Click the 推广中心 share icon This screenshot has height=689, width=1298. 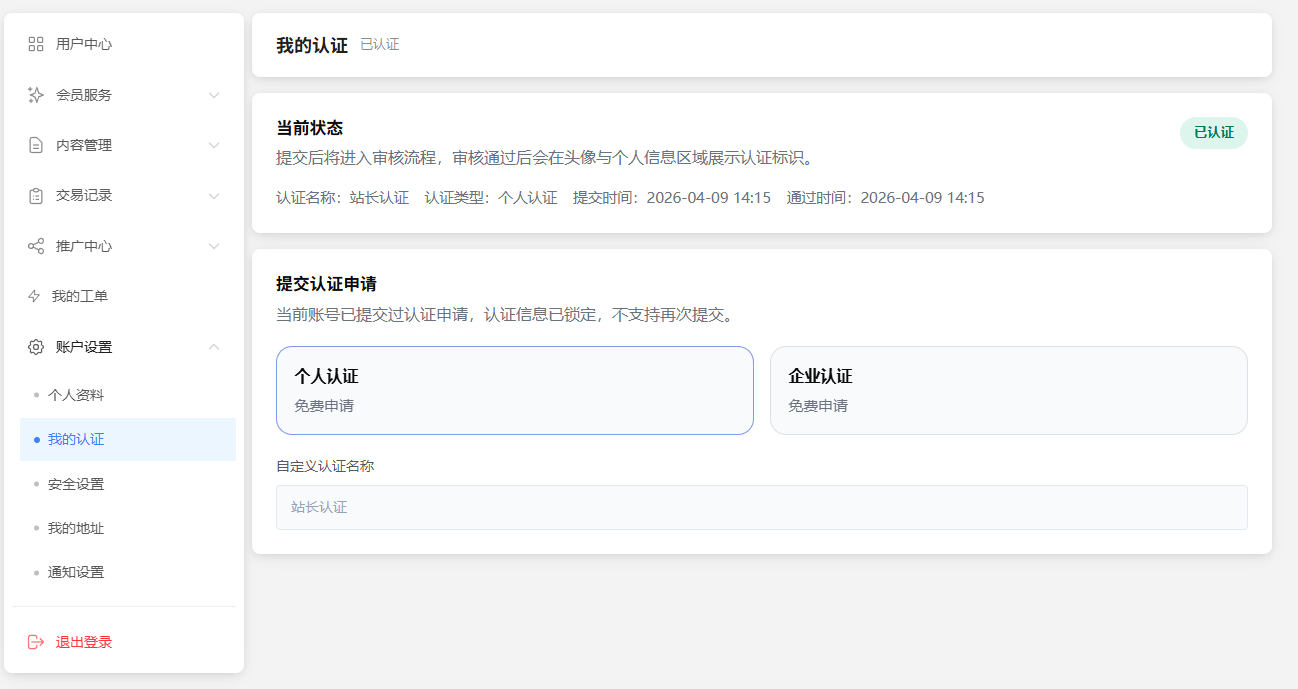36,246
